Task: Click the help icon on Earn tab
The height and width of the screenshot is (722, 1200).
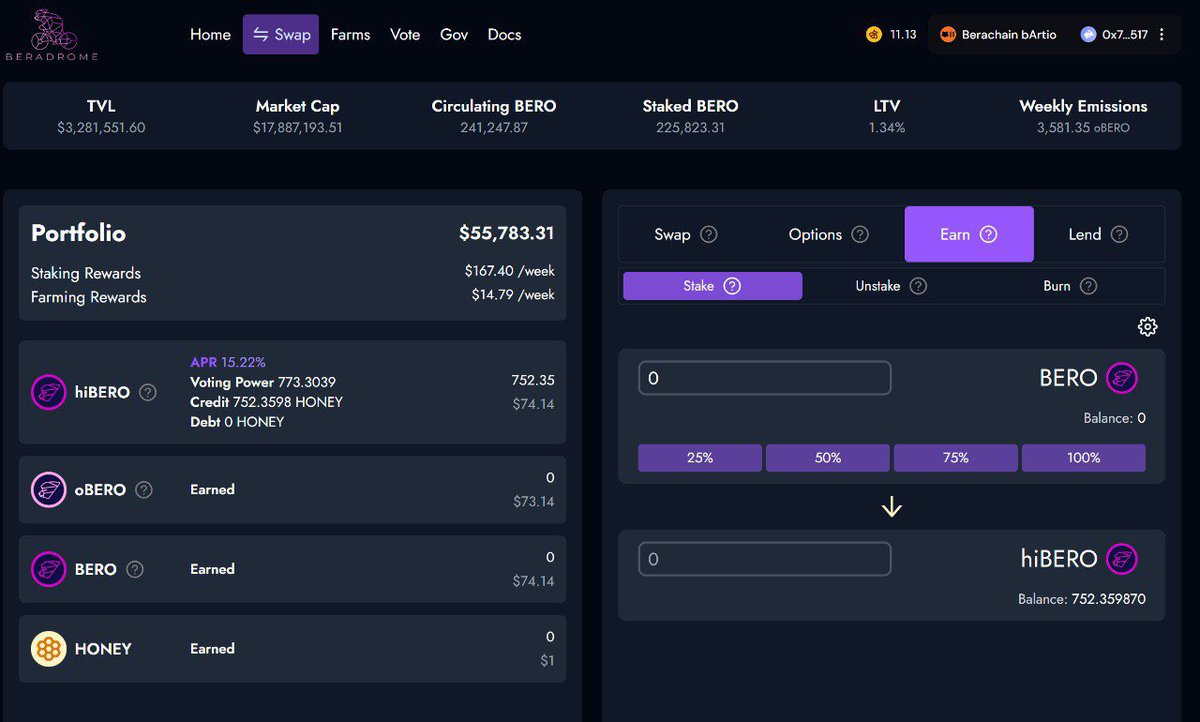Action: coord(988,234)
